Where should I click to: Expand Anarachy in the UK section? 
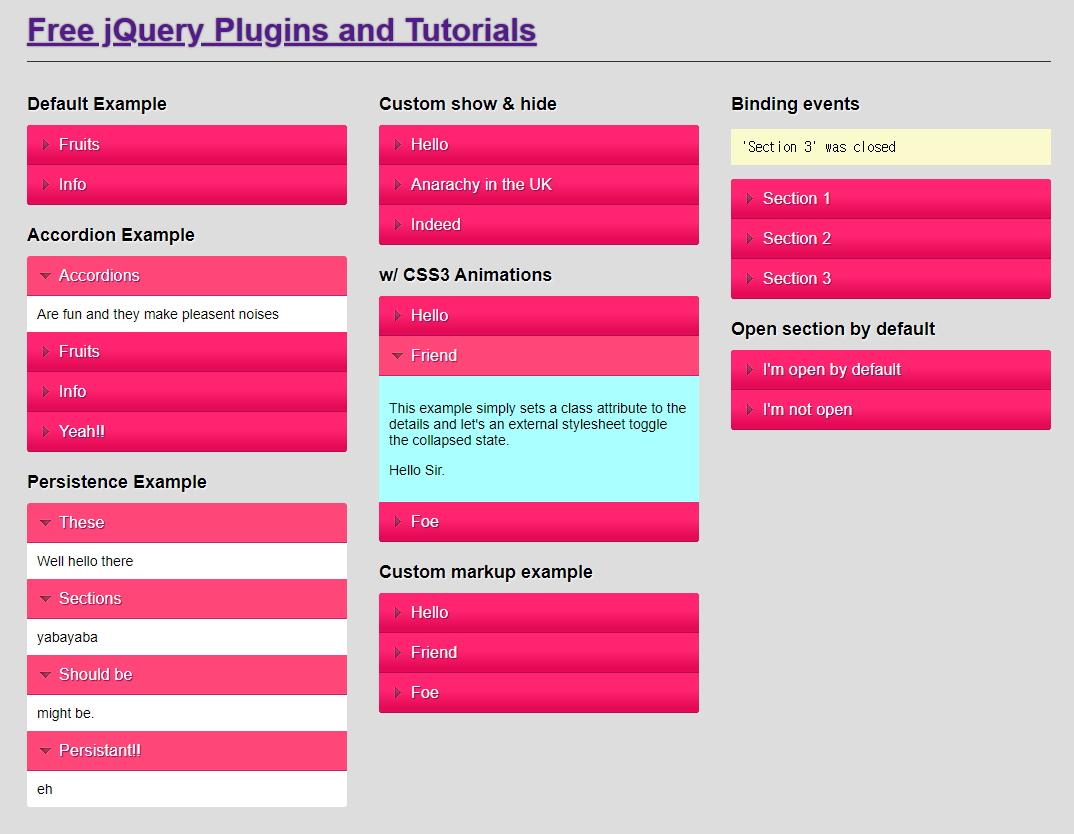[x=539, y=185]
